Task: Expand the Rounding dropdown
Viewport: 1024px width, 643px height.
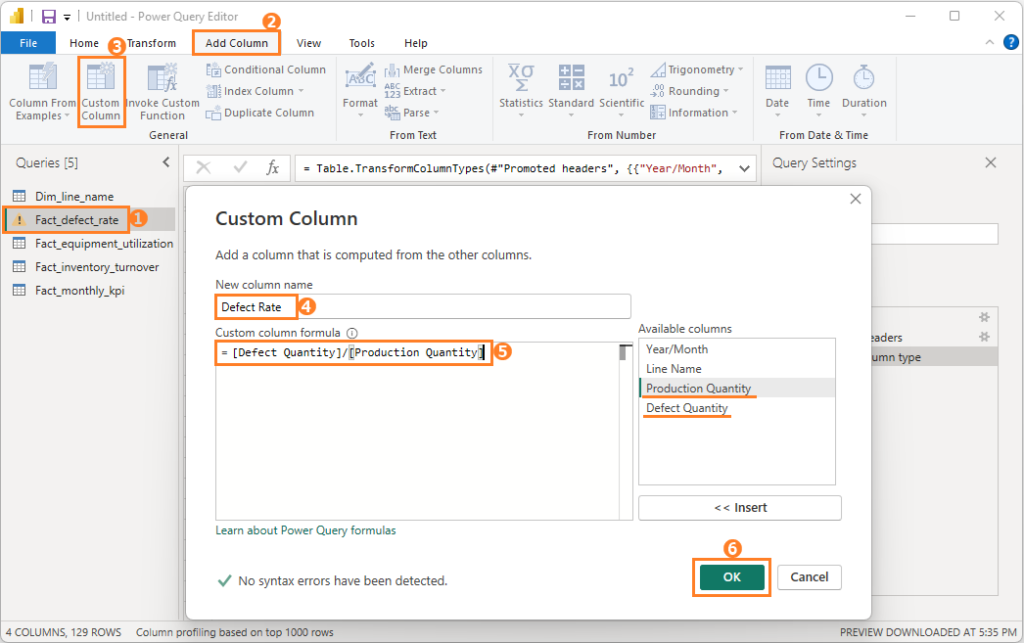Action: pos(690,91)
